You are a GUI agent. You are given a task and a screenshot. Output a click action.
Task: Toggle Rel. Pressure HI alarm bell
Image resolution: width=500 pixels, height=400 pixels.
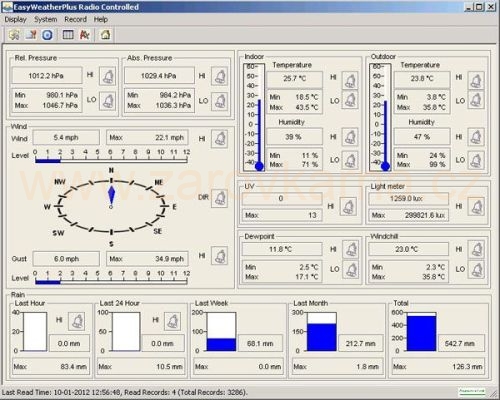107,76
